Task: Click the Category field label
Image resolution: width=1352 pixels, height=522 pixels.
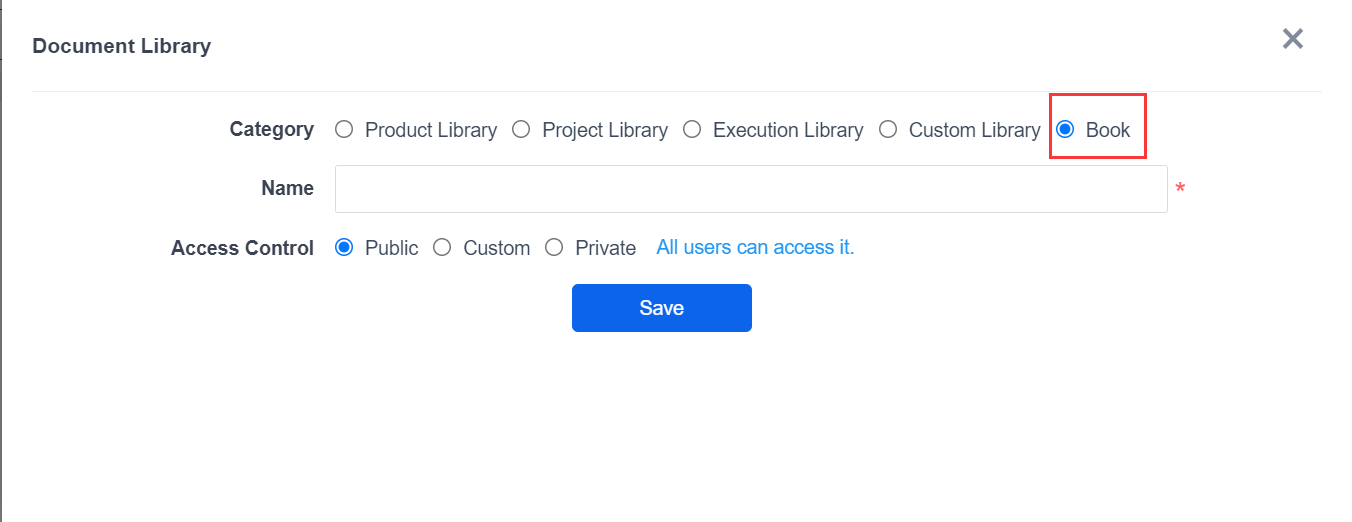Action: pos(272,129)
